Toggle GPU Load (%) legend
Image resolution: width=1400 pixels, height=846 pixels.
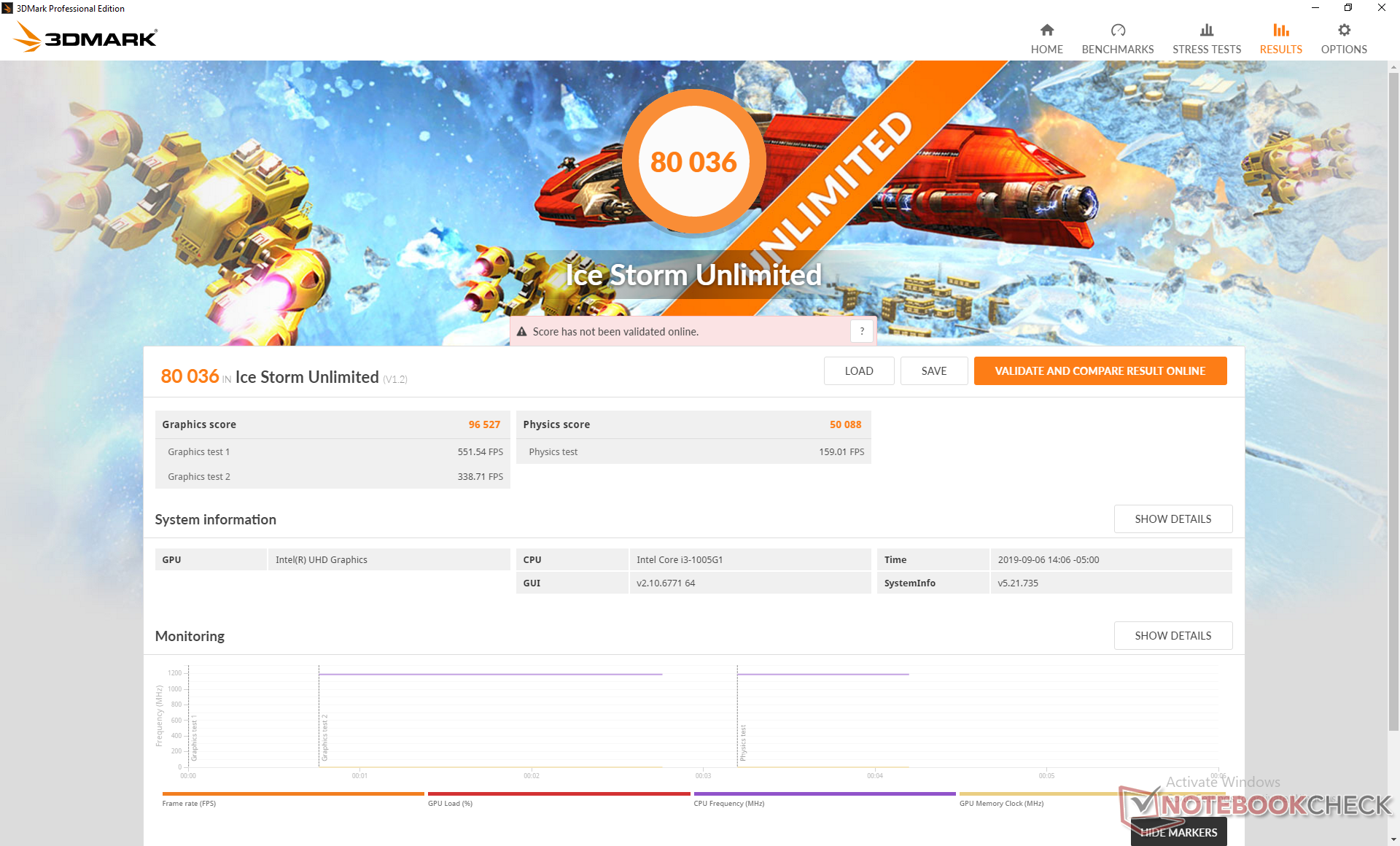point(450,803)
